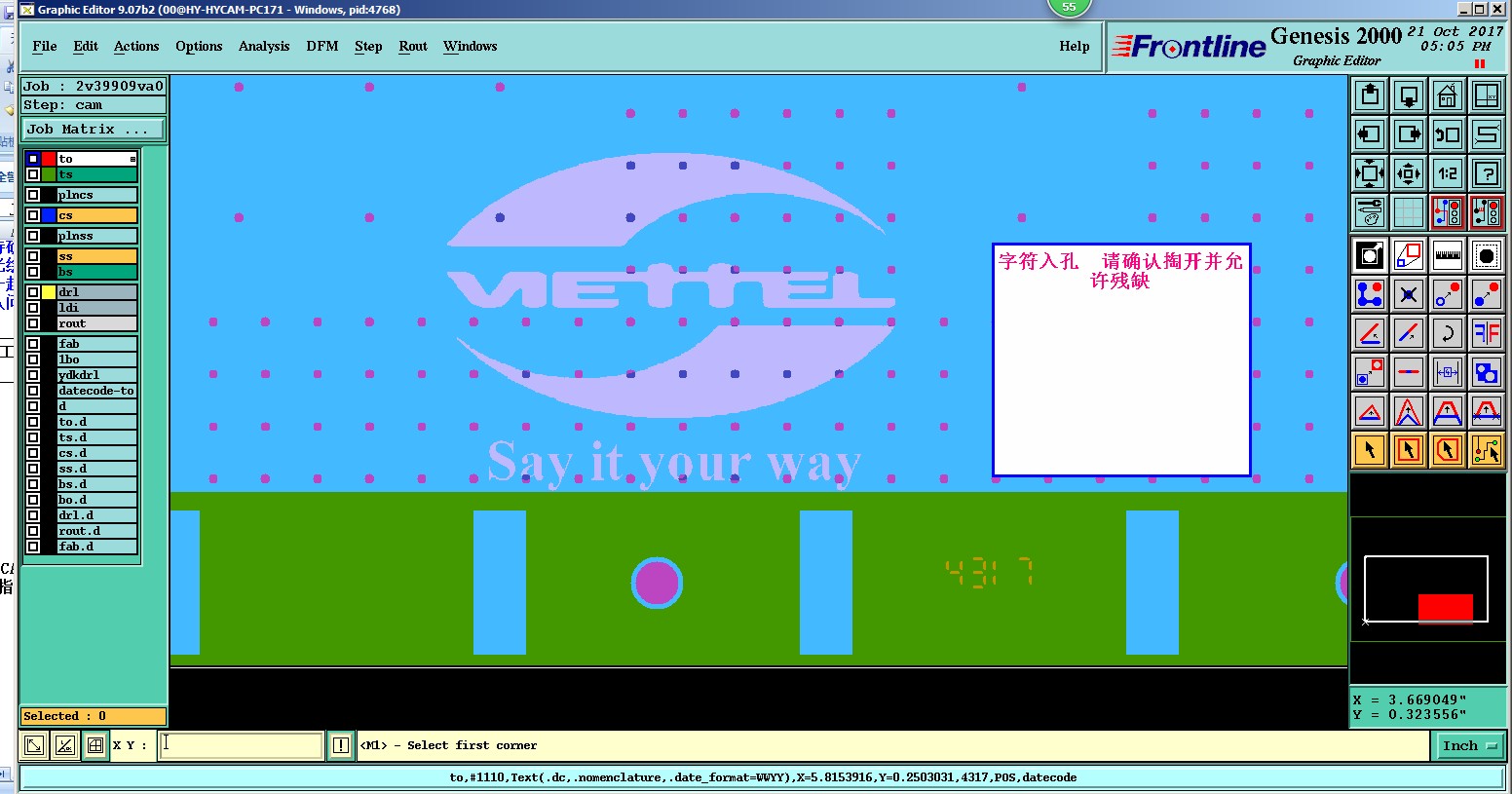Select the net connection selection arrow tool

click(x=1487, y=450)
